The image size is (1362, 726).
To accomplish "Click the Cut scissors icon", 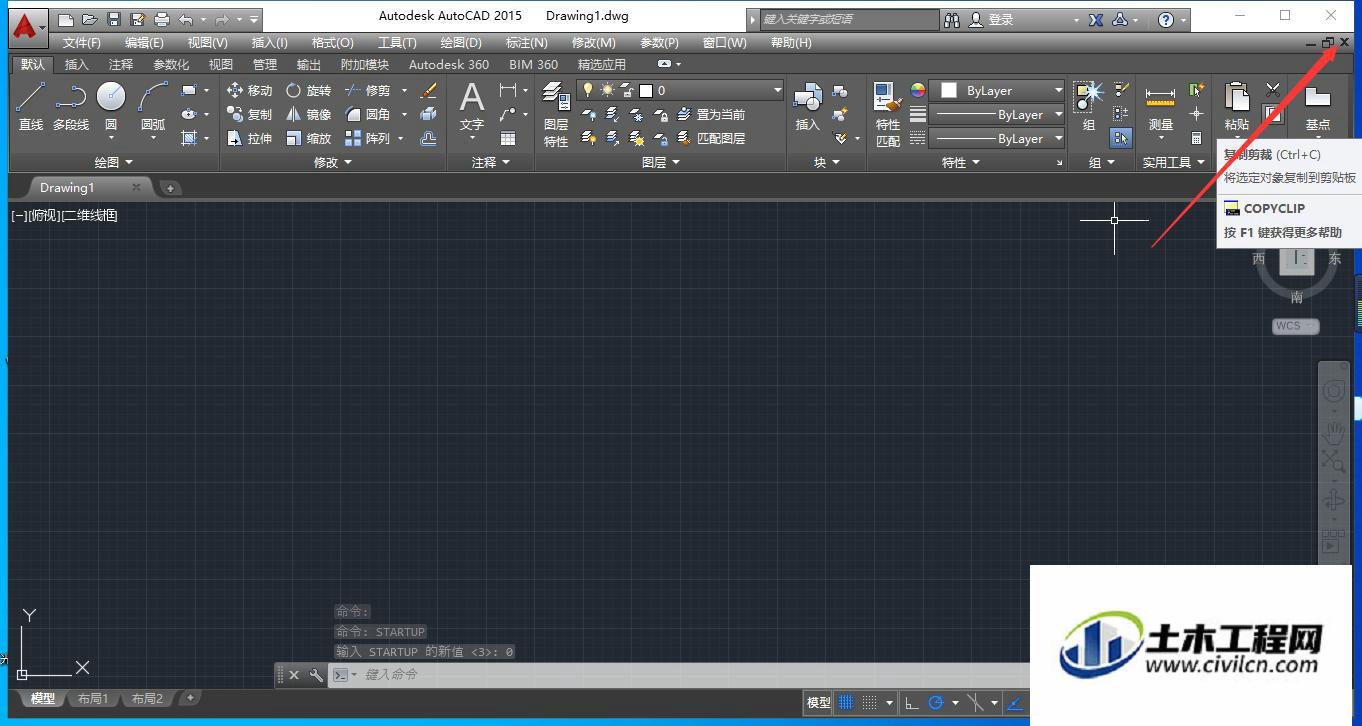I will coord(1272,90).
